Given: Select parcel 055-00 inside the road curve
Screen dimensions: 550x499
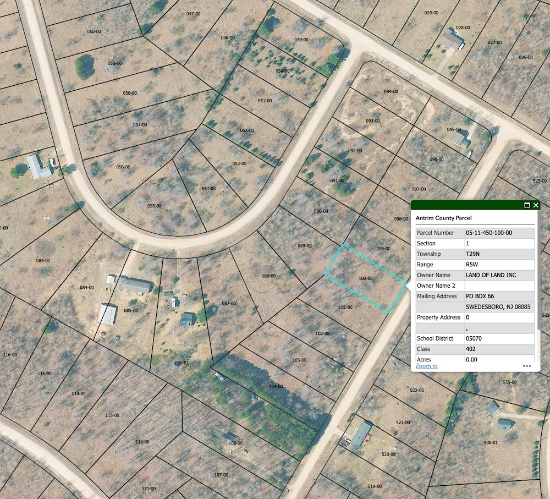Looking at the screenshot, I should (x=154, y=206).
